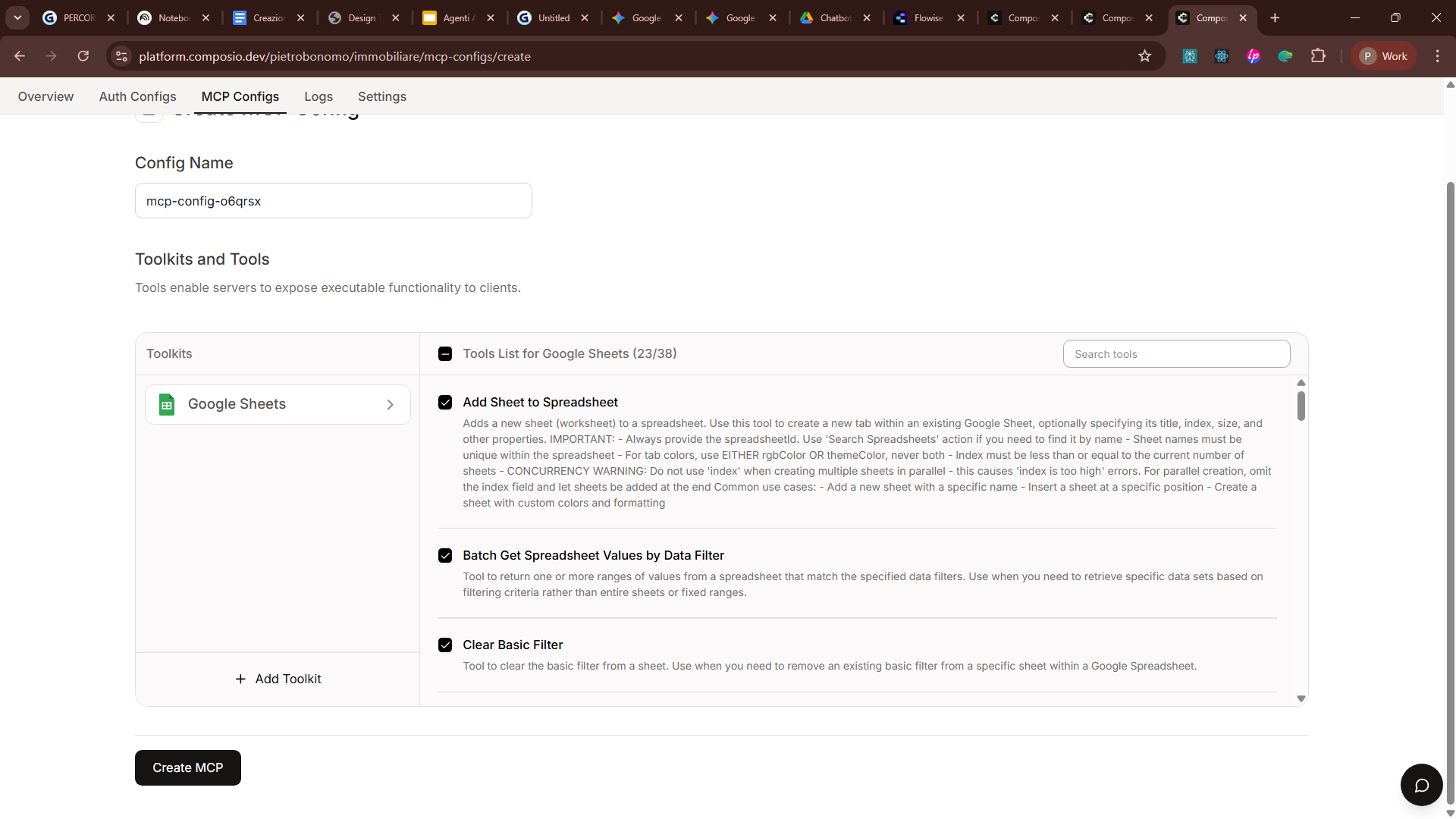Open the tab search dropdown arrow
This screenshot has width=1456, height=819.
[x=17, y=17]
